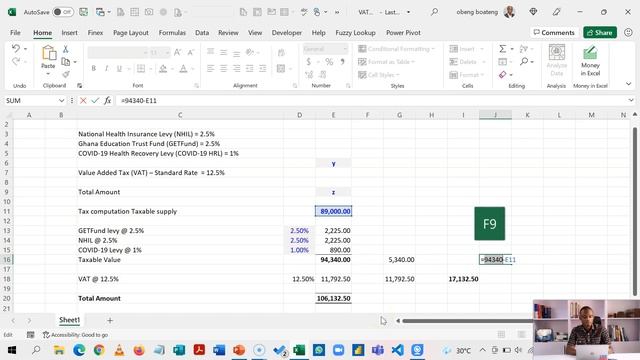Click the Ideas diamond icon in title bar
Viewport: 640px width, 360px height.
533,12
